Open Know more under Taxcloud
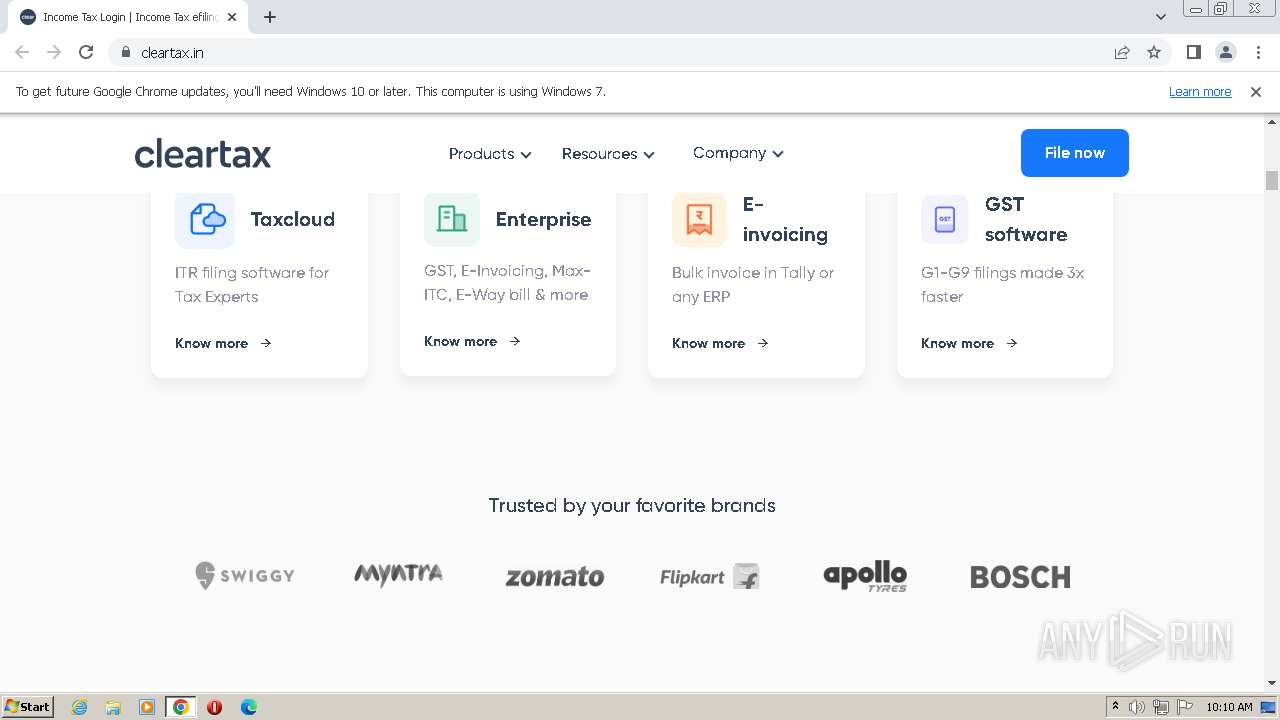This screenshot has width=1280, height=720. pyautogui.click(x=223, y=343)
